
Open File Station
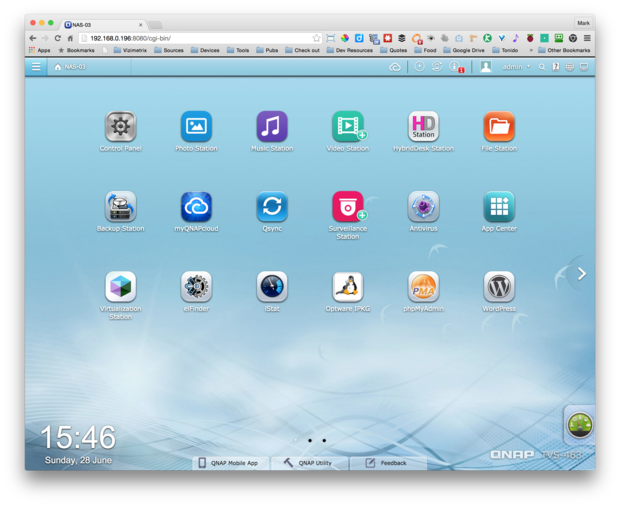click(x=499, y=126)
